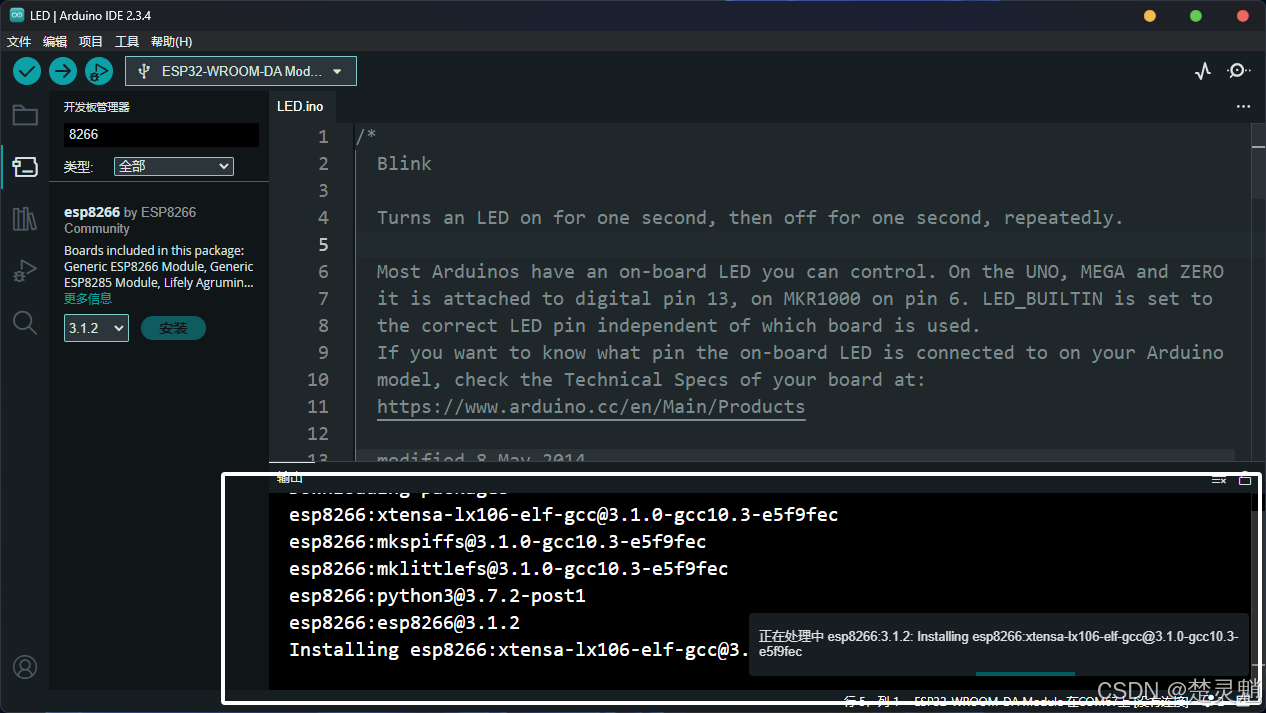The image size is (1266, 713).
Task: Click the Verify checkmark button
Action: tap(27, 71)
